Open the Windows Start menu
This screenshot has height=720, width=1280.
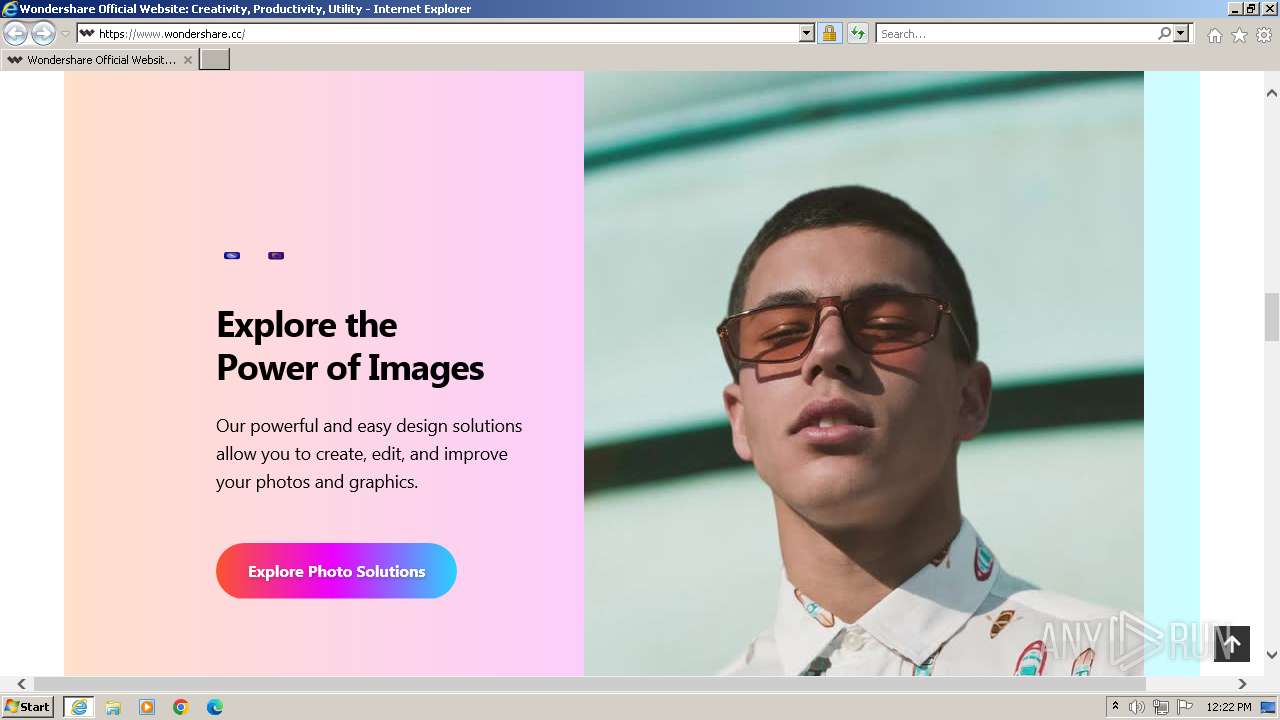click(x=27, y=707)
